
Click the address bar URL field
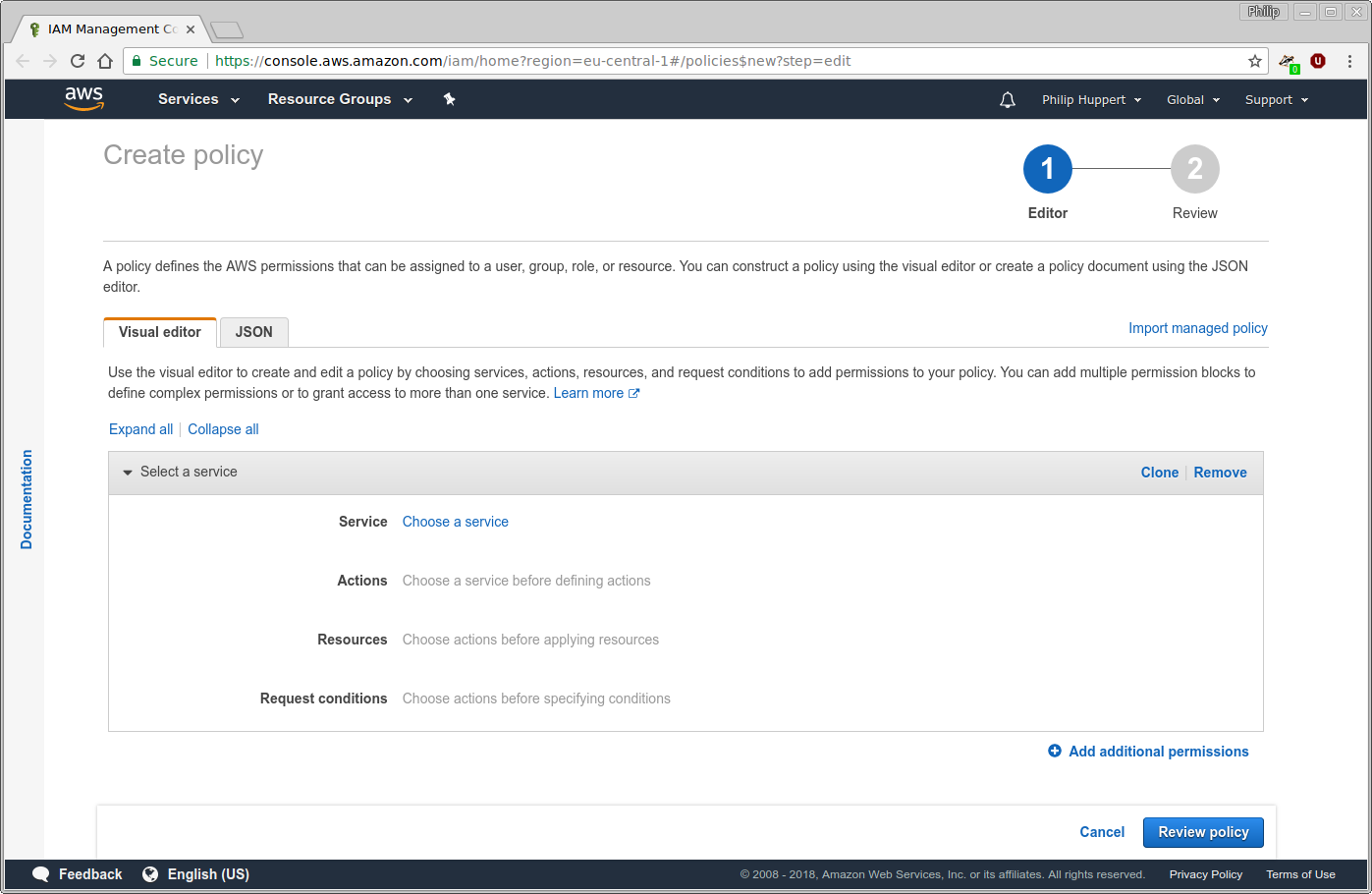point(687,61)
